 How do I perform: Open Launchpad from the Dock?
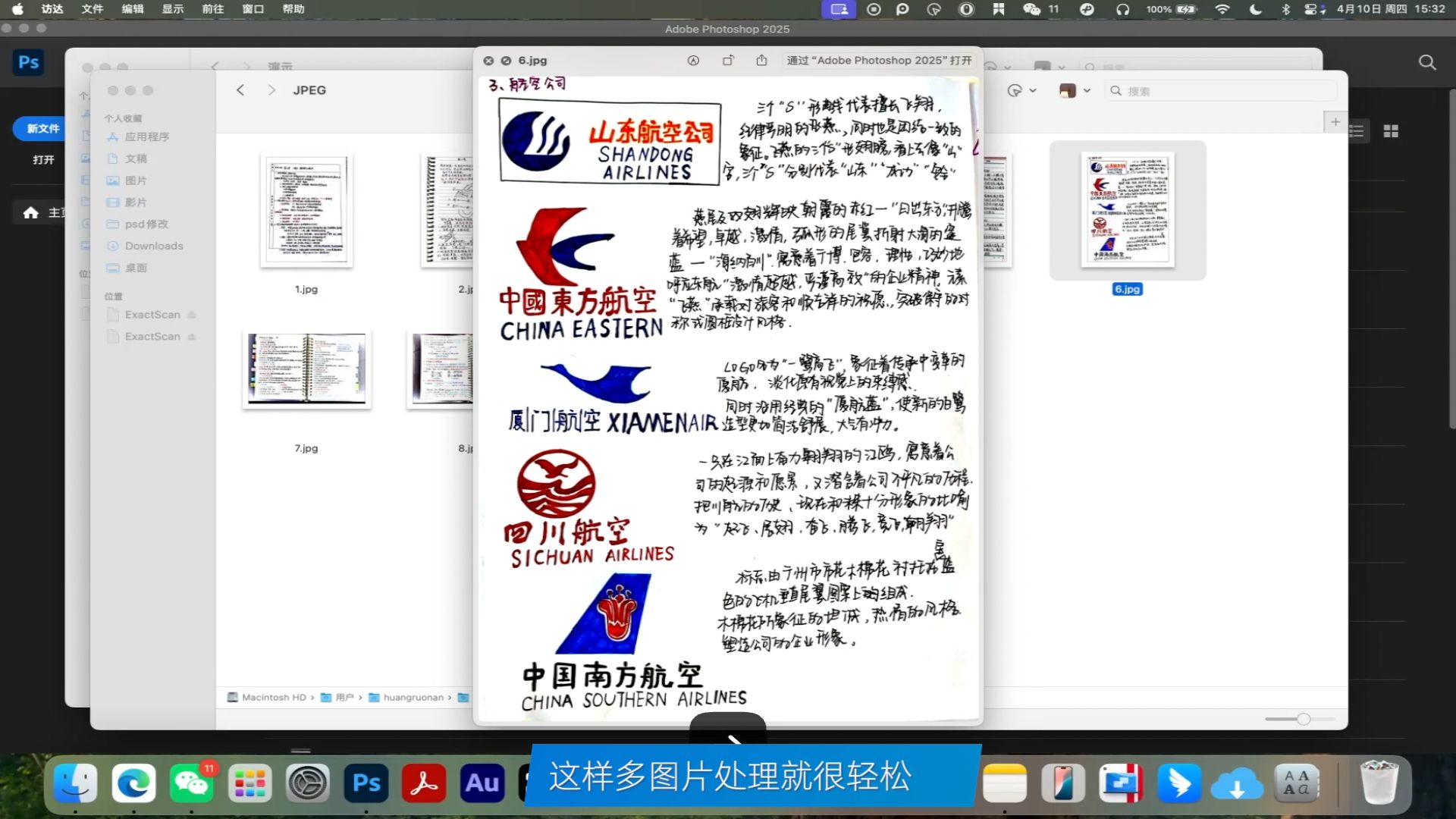click(x=249, y=783)
